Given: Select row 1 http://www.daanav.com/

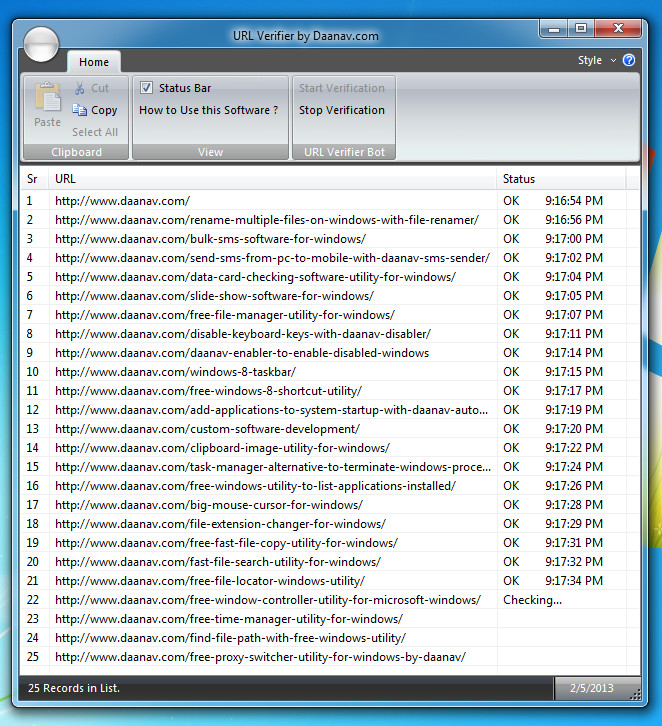Looking at the screenshot, I should coord(330,201).
